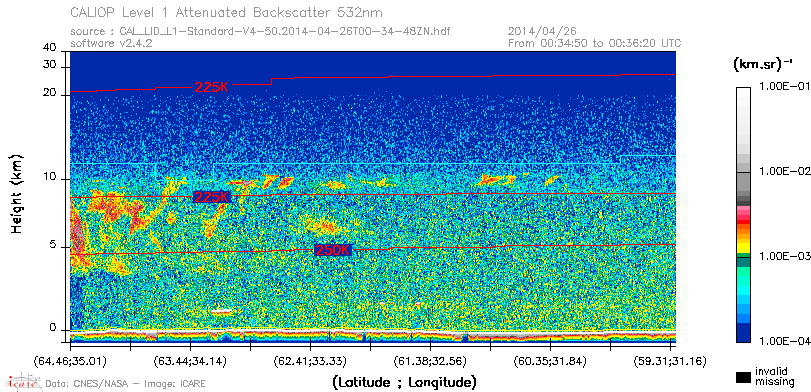
Task: Click the y-axis tick label 40
Action: [x=50, y=48]
